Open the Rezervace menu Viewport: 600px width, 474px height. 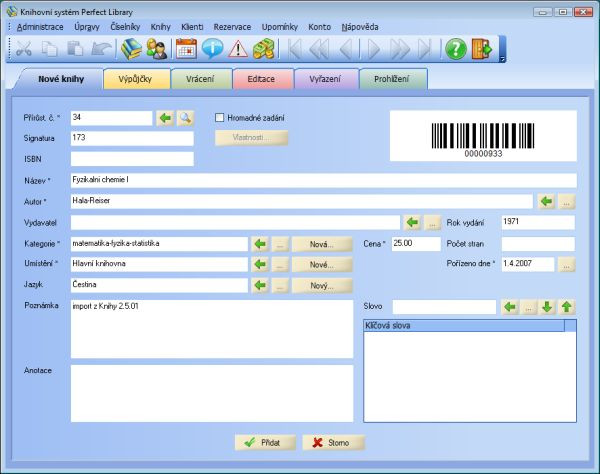[232, 27]
